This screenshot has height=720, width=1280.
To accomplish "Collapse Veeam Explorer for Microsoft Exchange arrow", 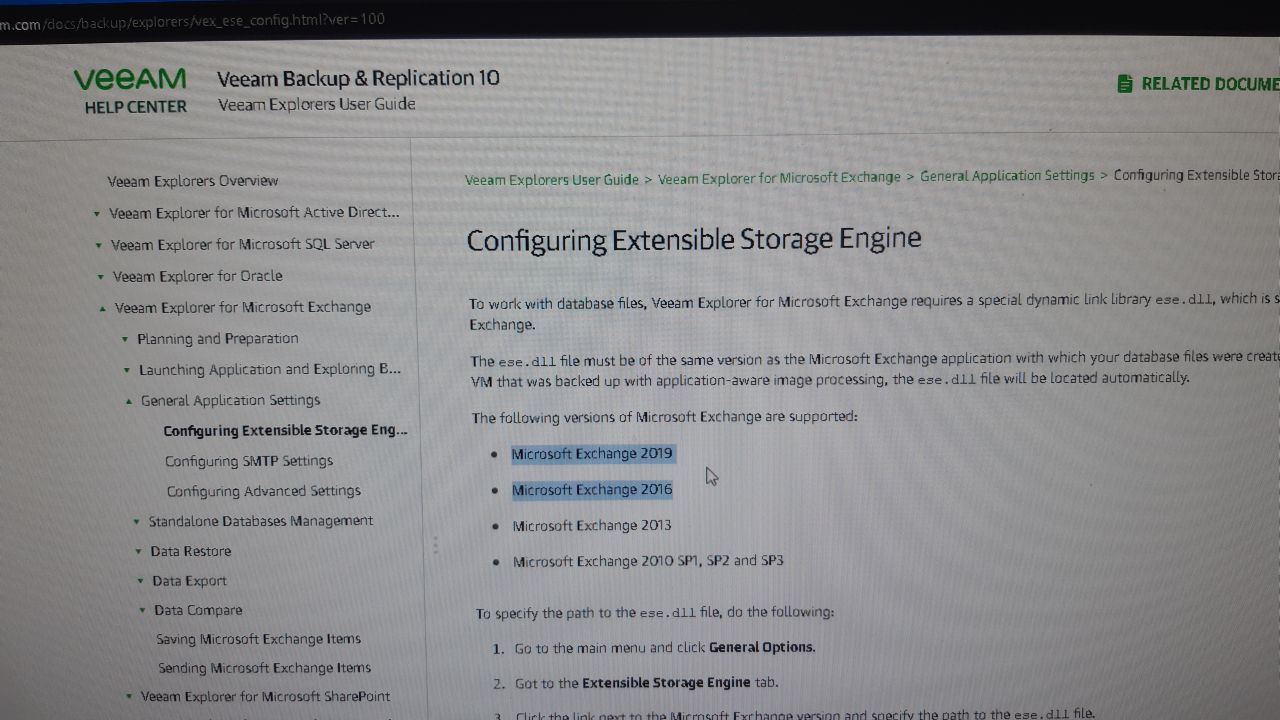I will pos(102,309).
